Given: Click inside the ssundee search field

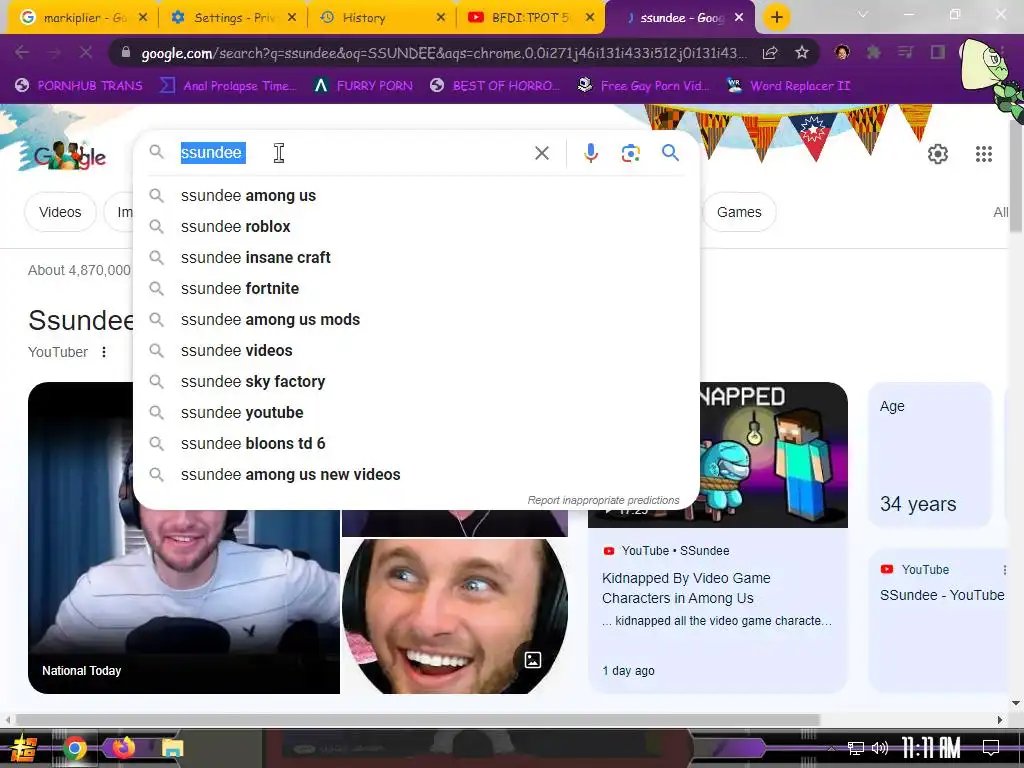Looking at the screenshot, I should [x=353, y=153].
